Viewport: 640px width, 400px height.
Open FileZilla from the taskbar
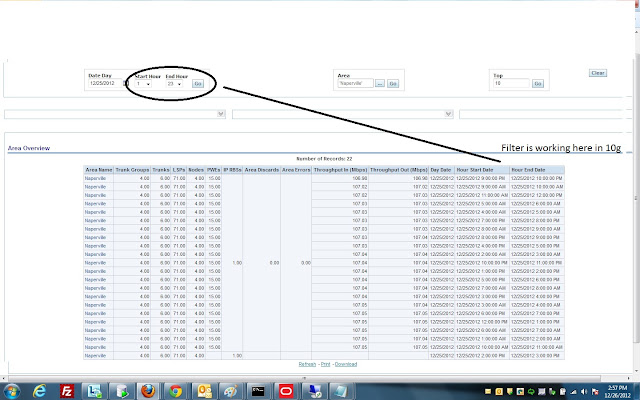pyautogui.click(x=67, y=391)
